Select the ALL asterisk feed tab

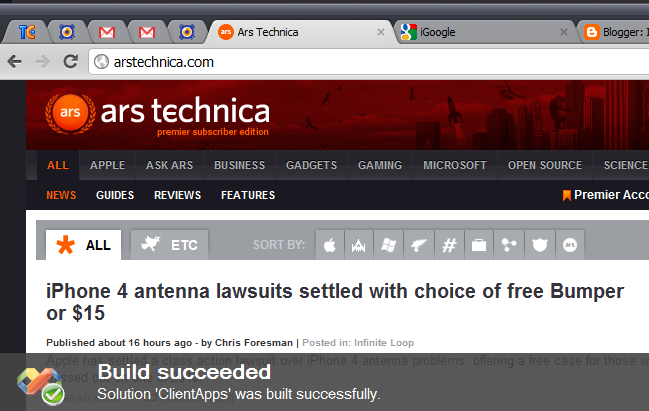(x=84, y=245)
